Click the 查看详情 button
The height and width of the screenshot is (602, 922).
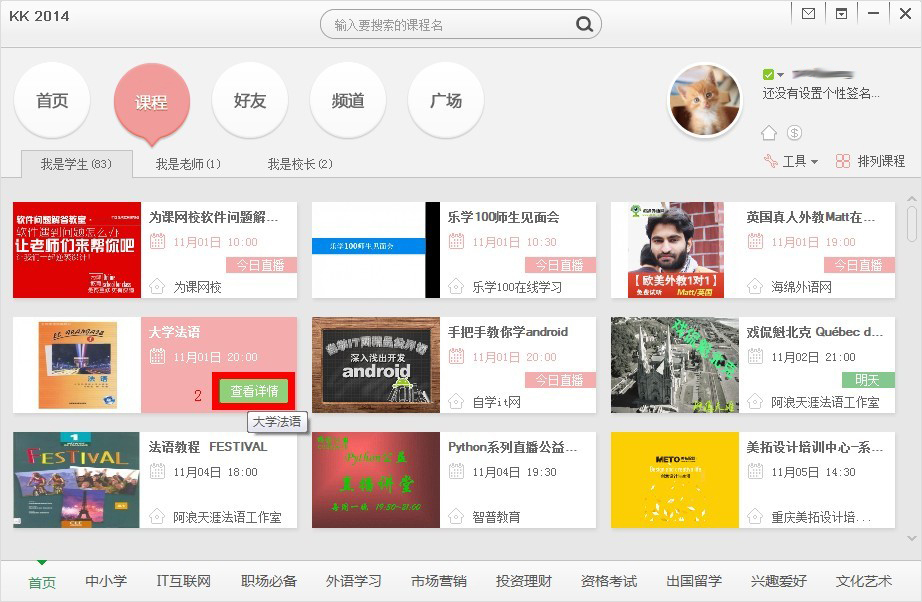point(254,391)
